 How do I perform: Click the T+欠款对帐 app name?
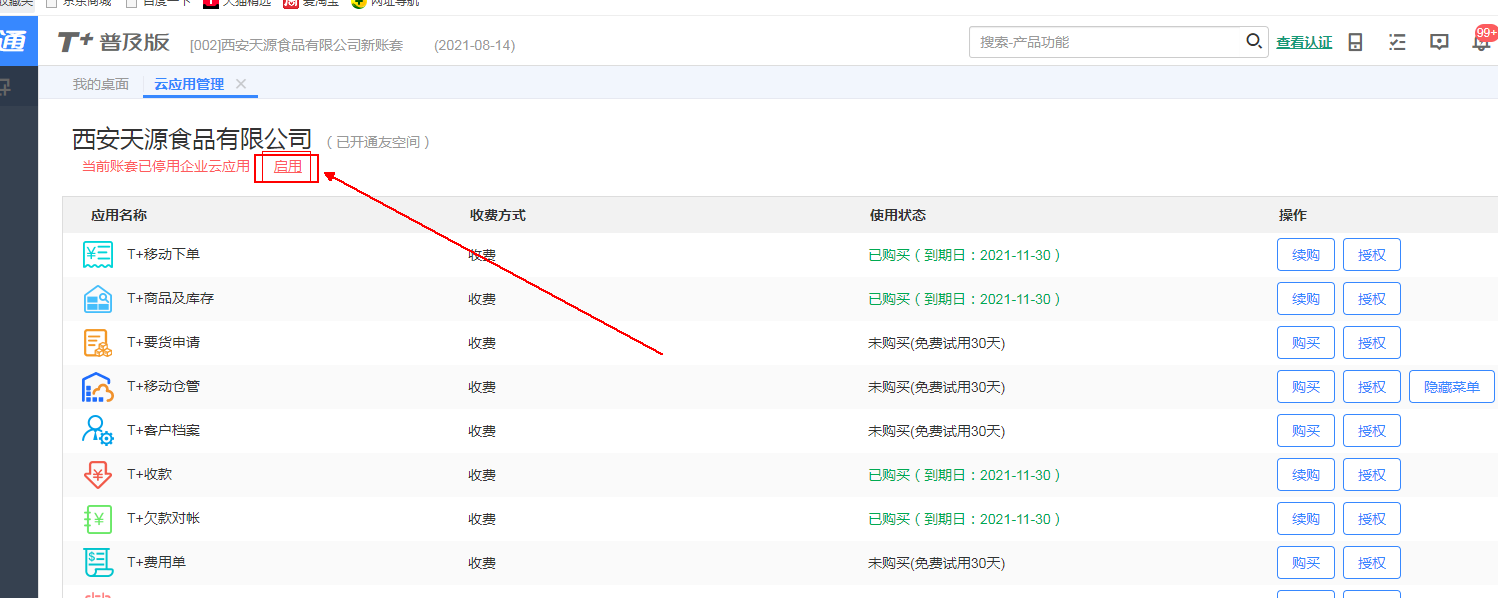163,518
